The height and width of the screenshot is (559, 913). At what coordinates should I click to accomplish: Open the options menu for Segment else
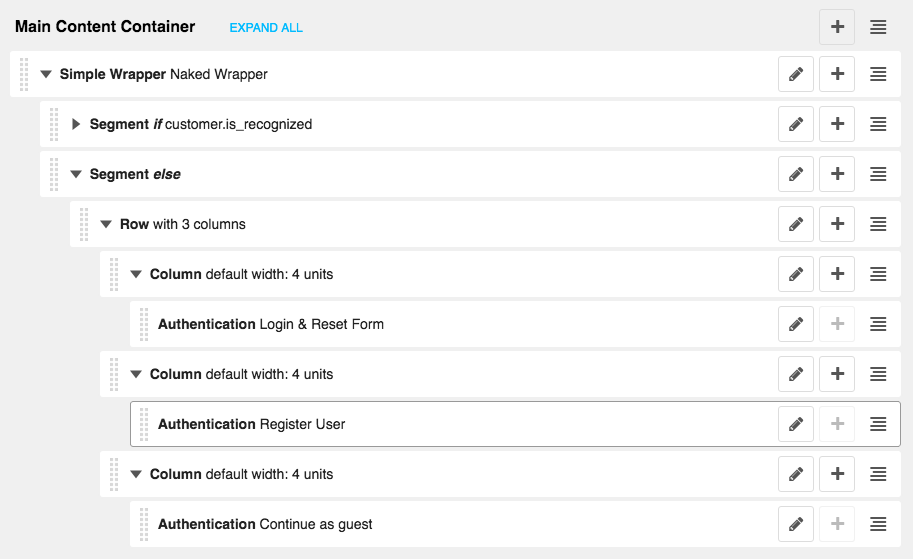878,174
